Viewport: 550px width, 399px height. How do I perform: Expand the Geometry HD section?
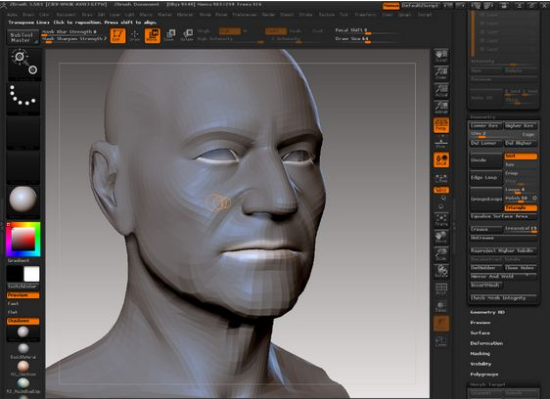(x=488, y=312)
